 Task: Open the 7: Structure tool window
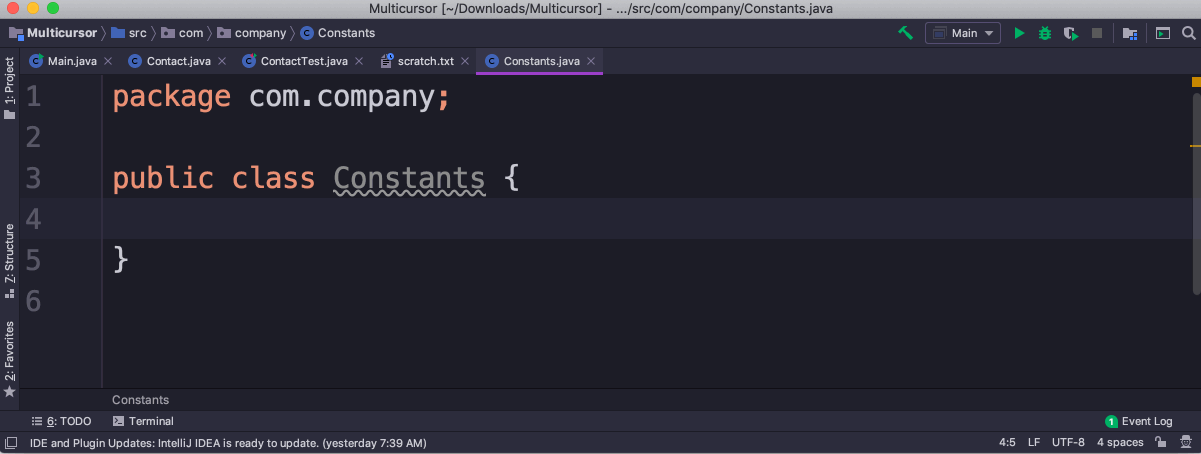tap(10, 260)
